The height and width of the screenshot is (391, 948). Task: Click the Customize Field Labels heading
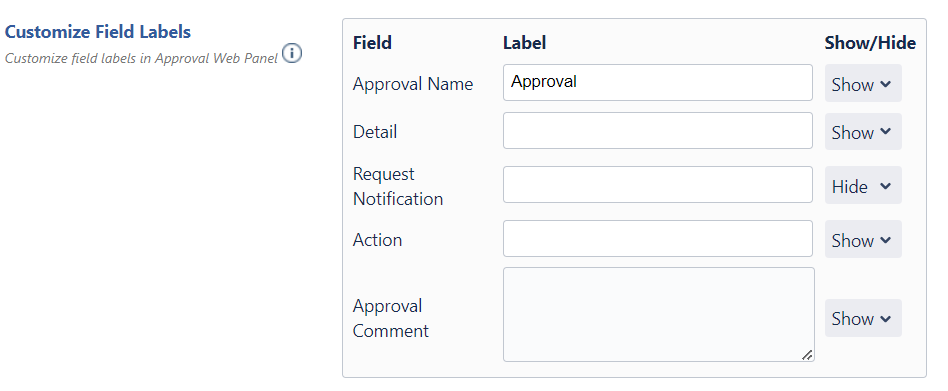click(98, 32)
